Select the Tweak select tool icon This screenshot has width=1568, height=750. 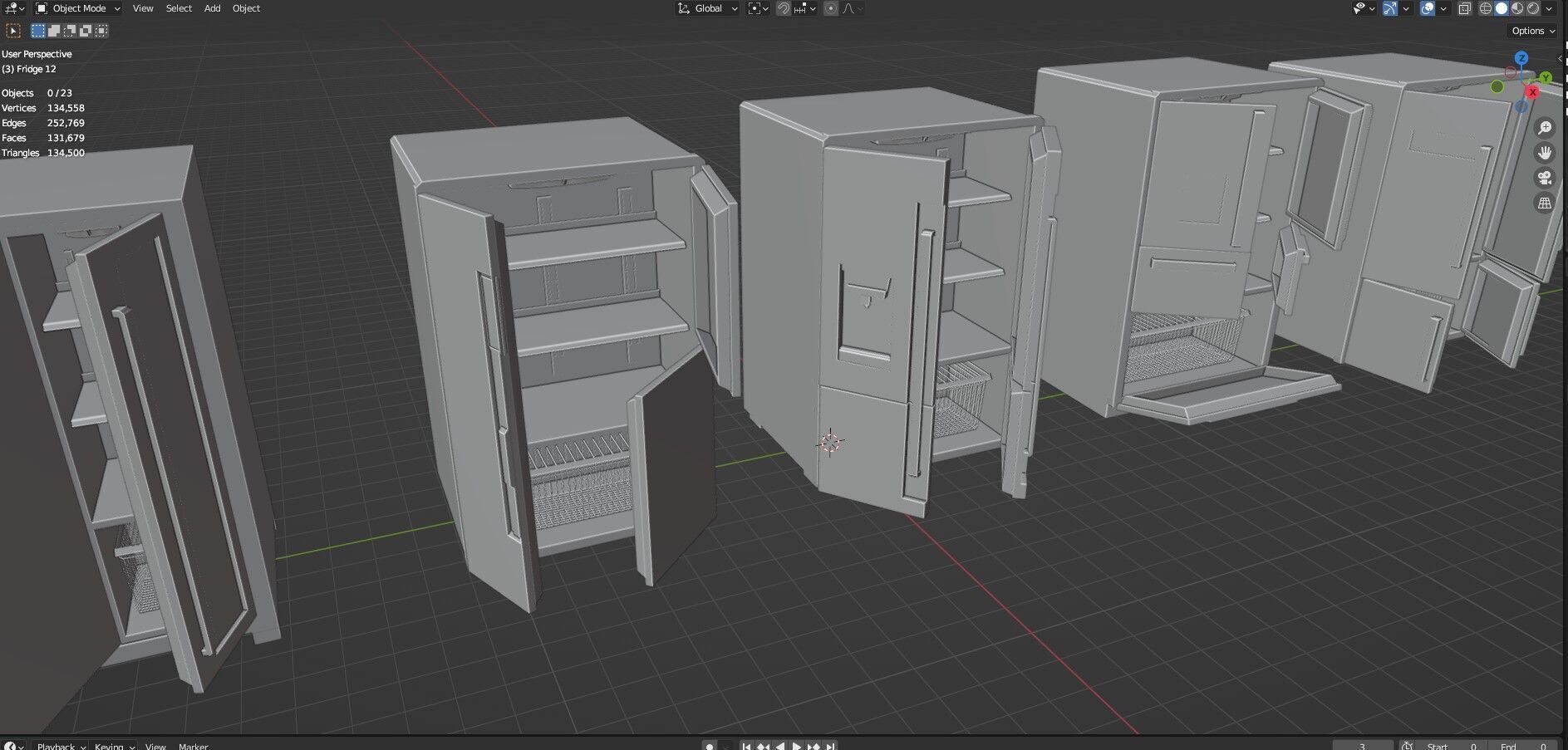[x=13, y=31]
